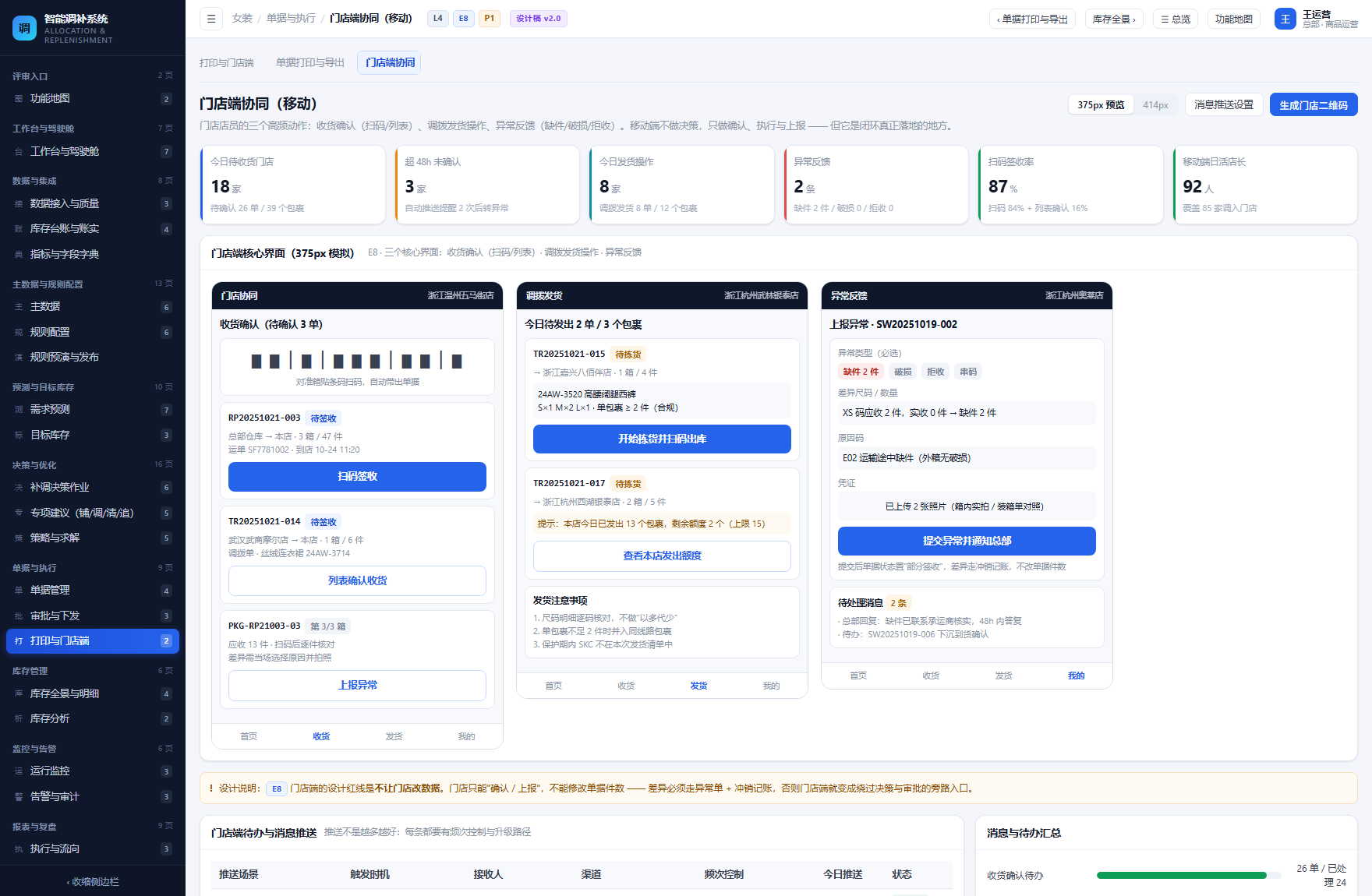The image size is (1372, 896).
Task: Select 缺件 2 件 anomaly type chip
Action: coord(861,372)
